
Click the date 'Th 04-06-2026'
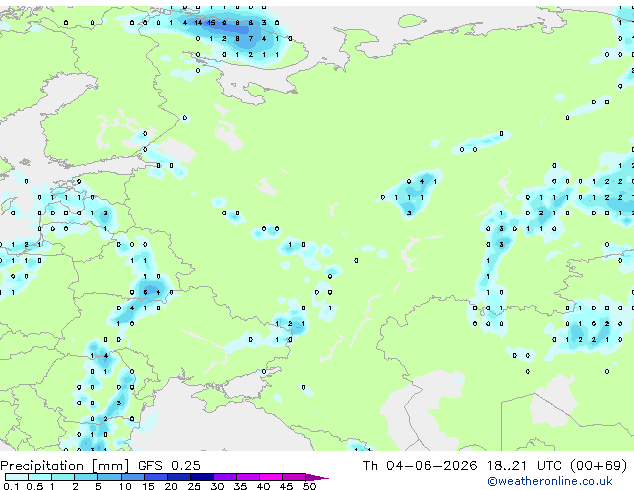[420, 466]
